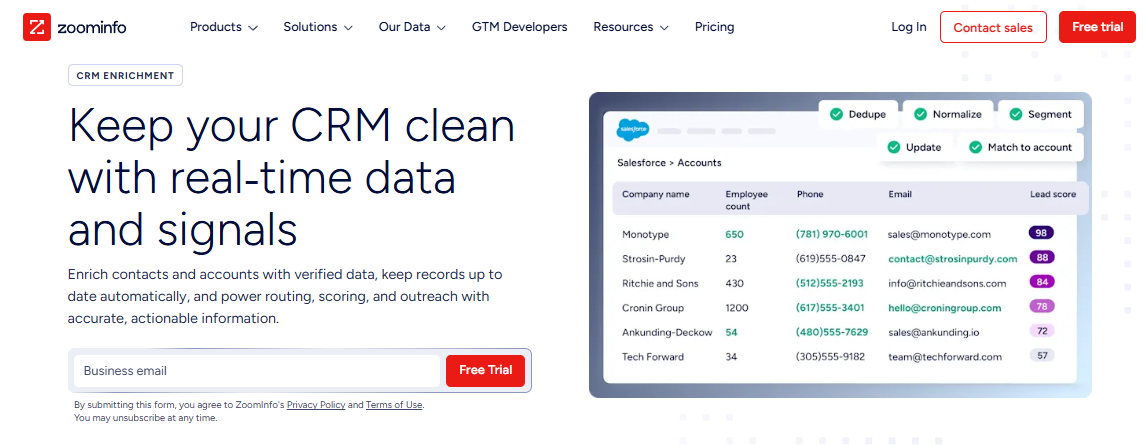Click the lead score 88 badge
Viewport: 1144px width, 445px height.
tap(1041, 258)
